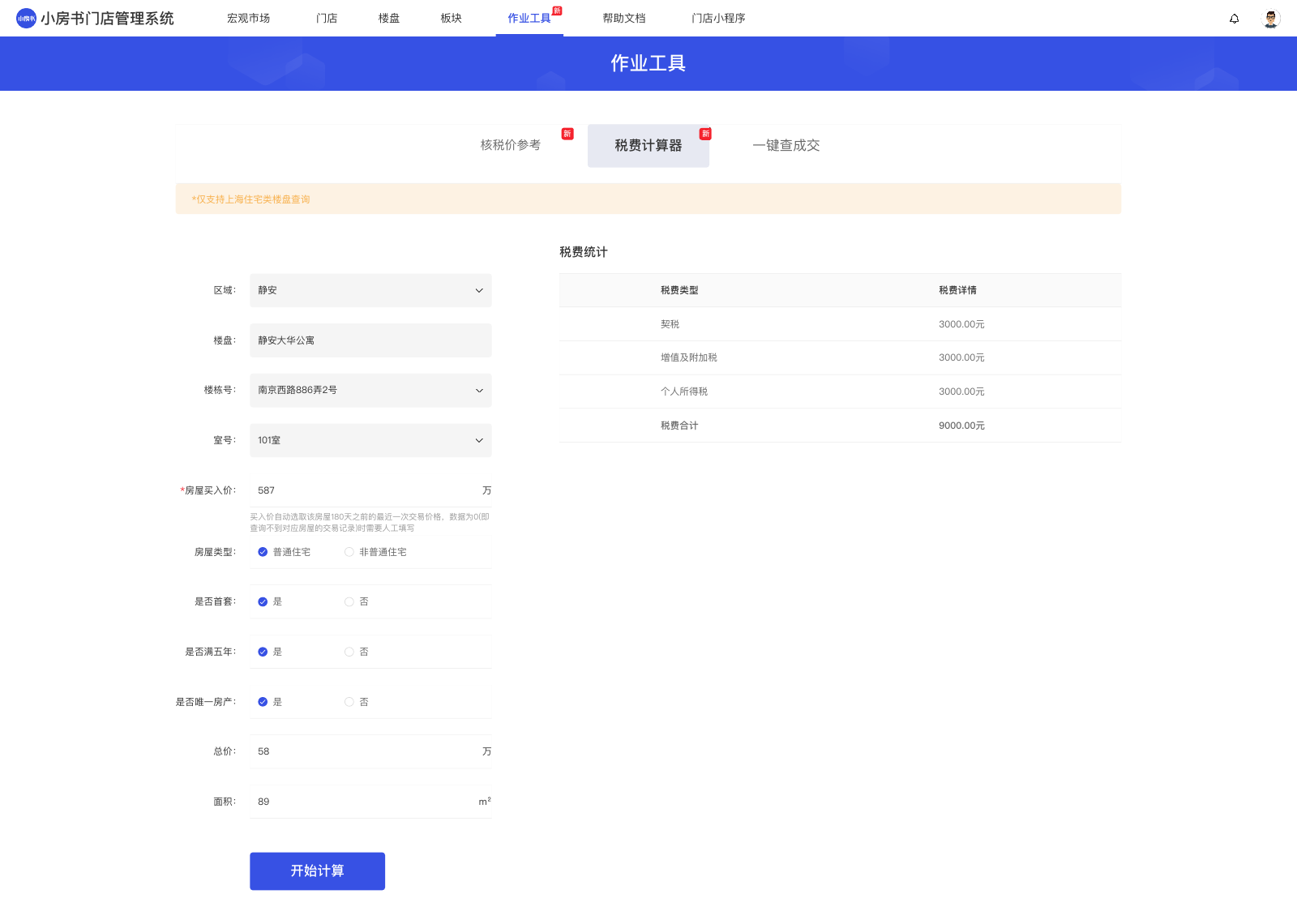Image resolution: width=1297 pixels, height=924 pixels.
Task: Click the 3000.00元 value in 增值及附加税 row
Action: click(x=961, y=357)
